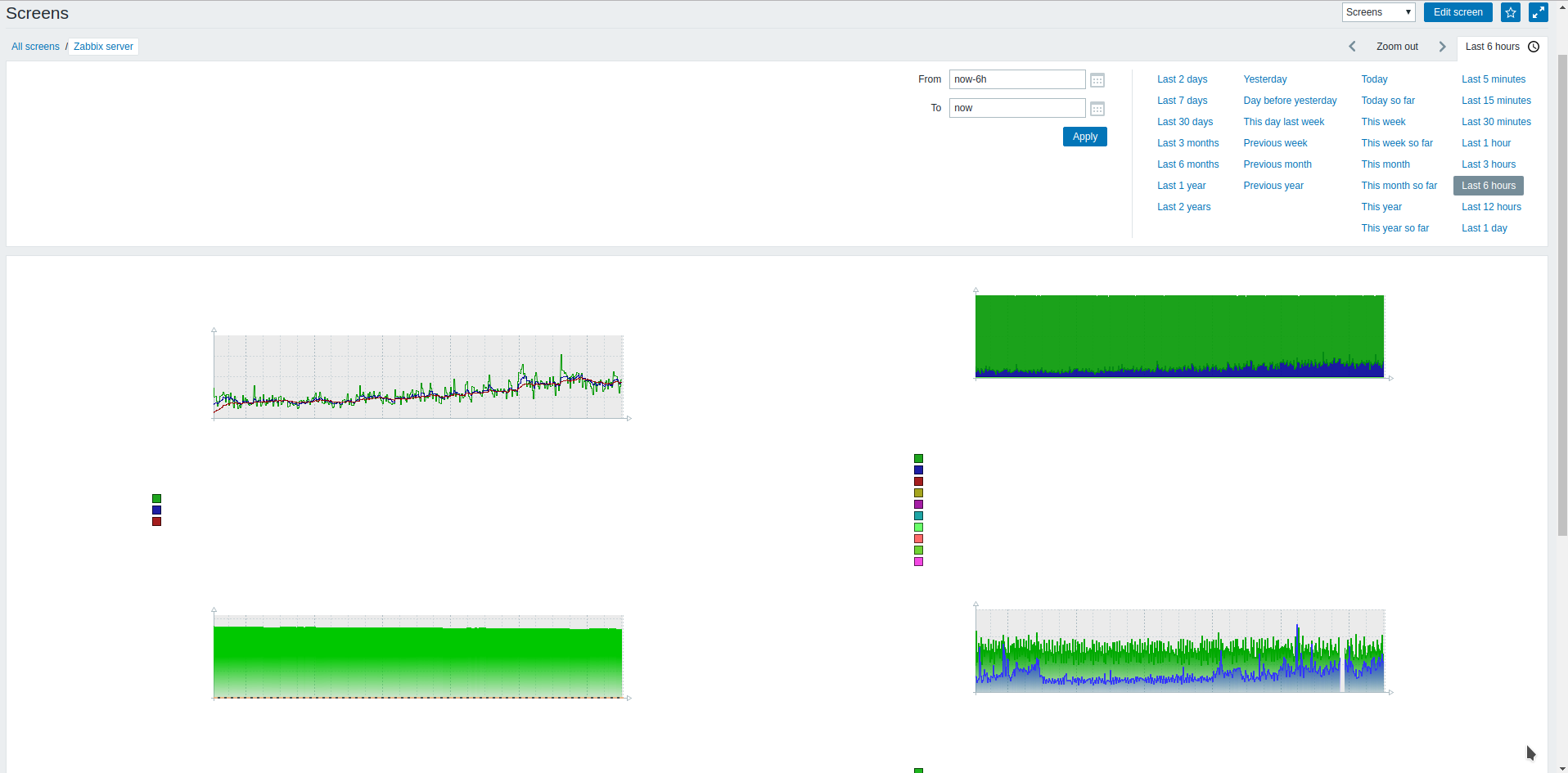Image resolution: width=1568 pixels, height=773 pixels.
Task: Choose Day before yesterday range
Action: [x=1290, y=101]
